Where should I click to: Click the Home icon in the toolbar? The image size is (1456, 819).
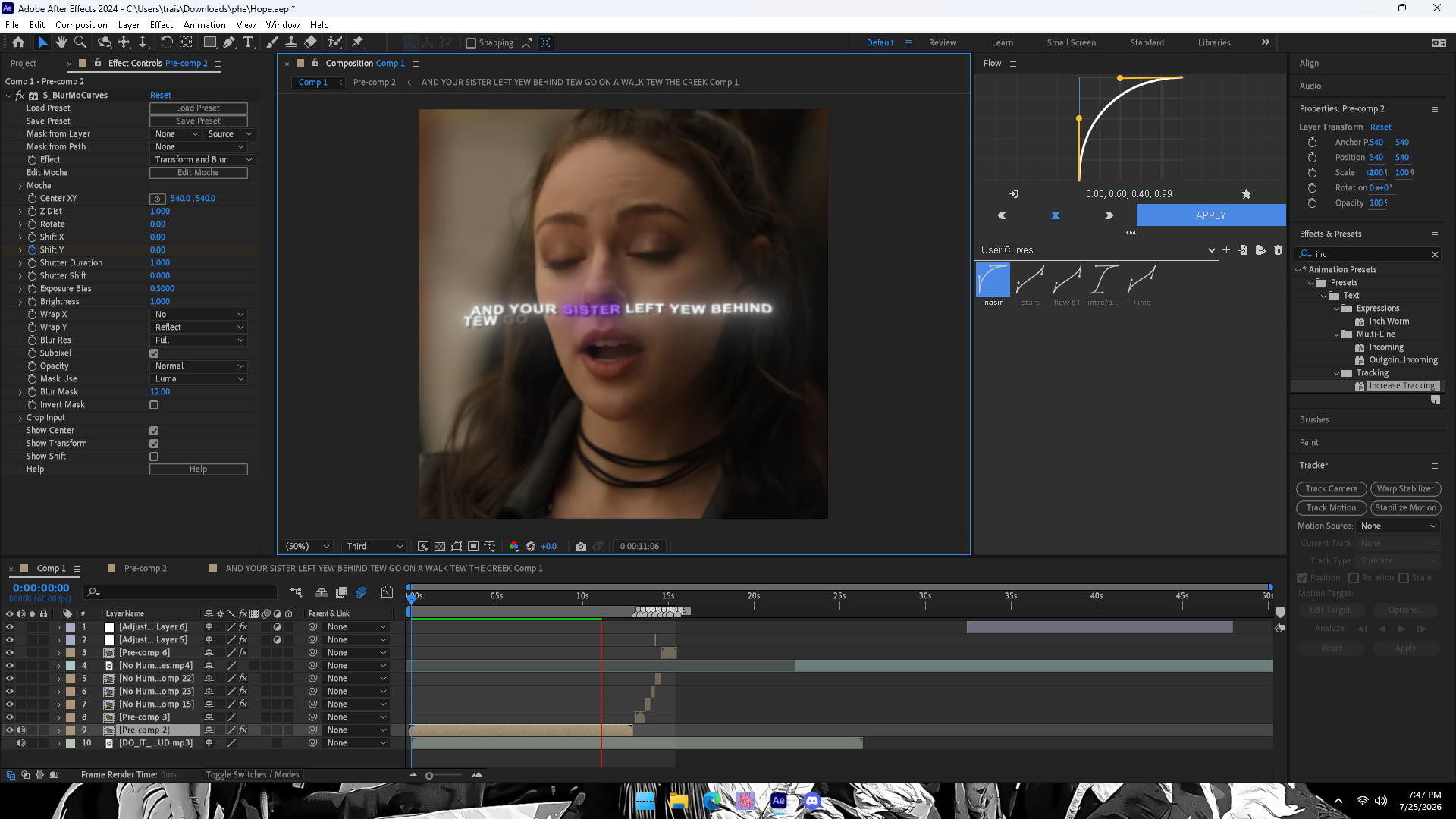(x=18, y=42)
